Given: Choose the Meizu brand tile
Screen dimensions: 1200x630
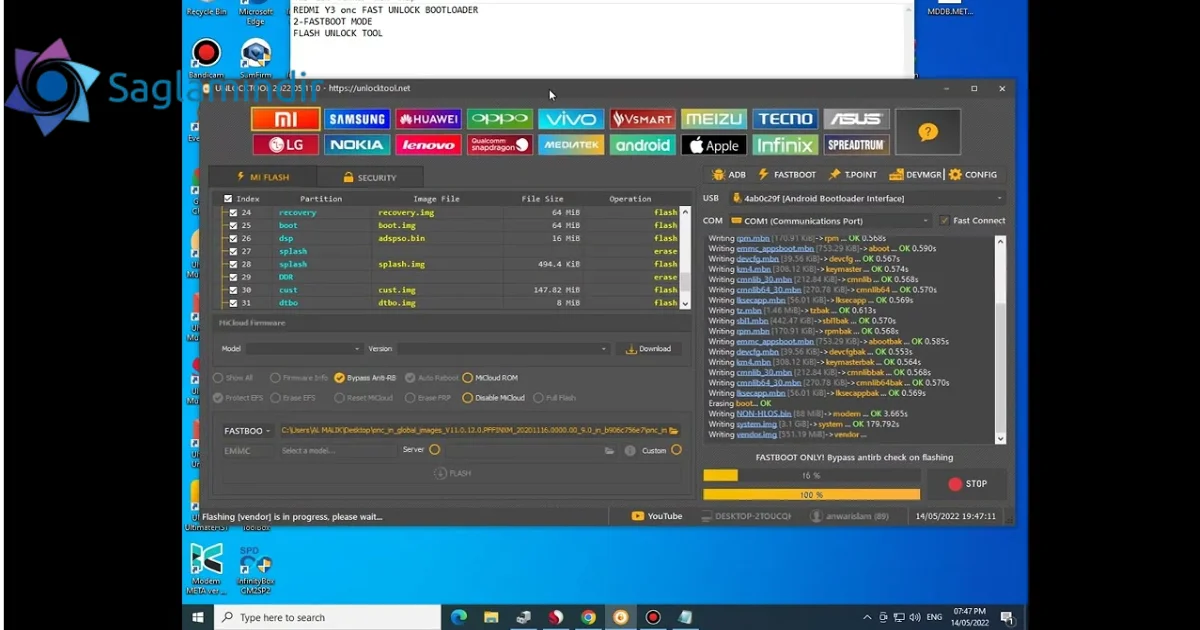Looking at the screenshot, I should click(x=714, y=119).
